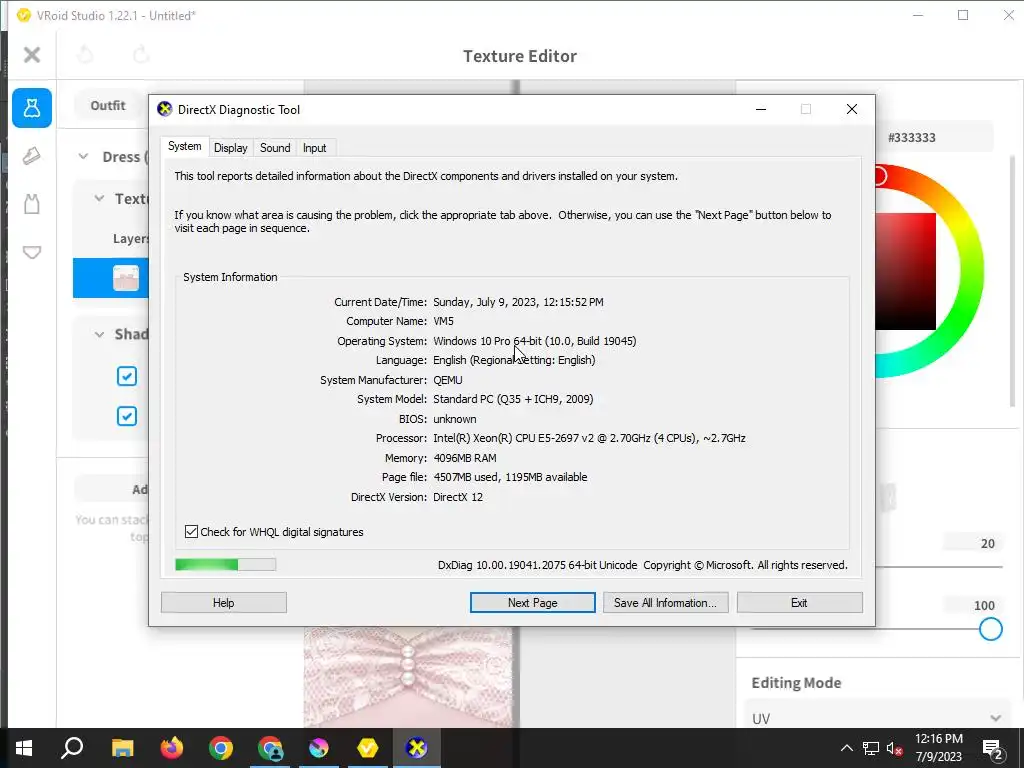Click the Next Page button
The height and width of the screenshot is (768, 1024).
tap(532, 603)
